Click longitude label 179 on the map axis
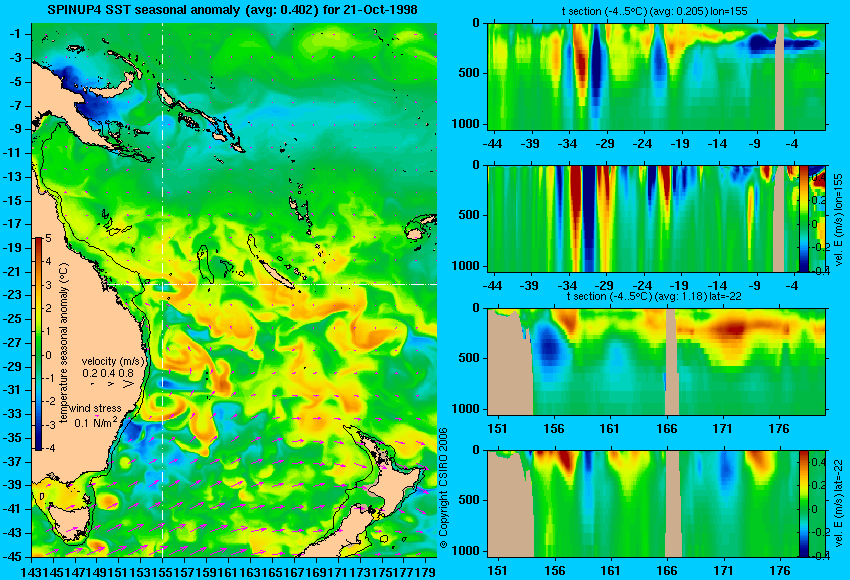The width and height of the screenshot is (850, 580). coord(426,571)
